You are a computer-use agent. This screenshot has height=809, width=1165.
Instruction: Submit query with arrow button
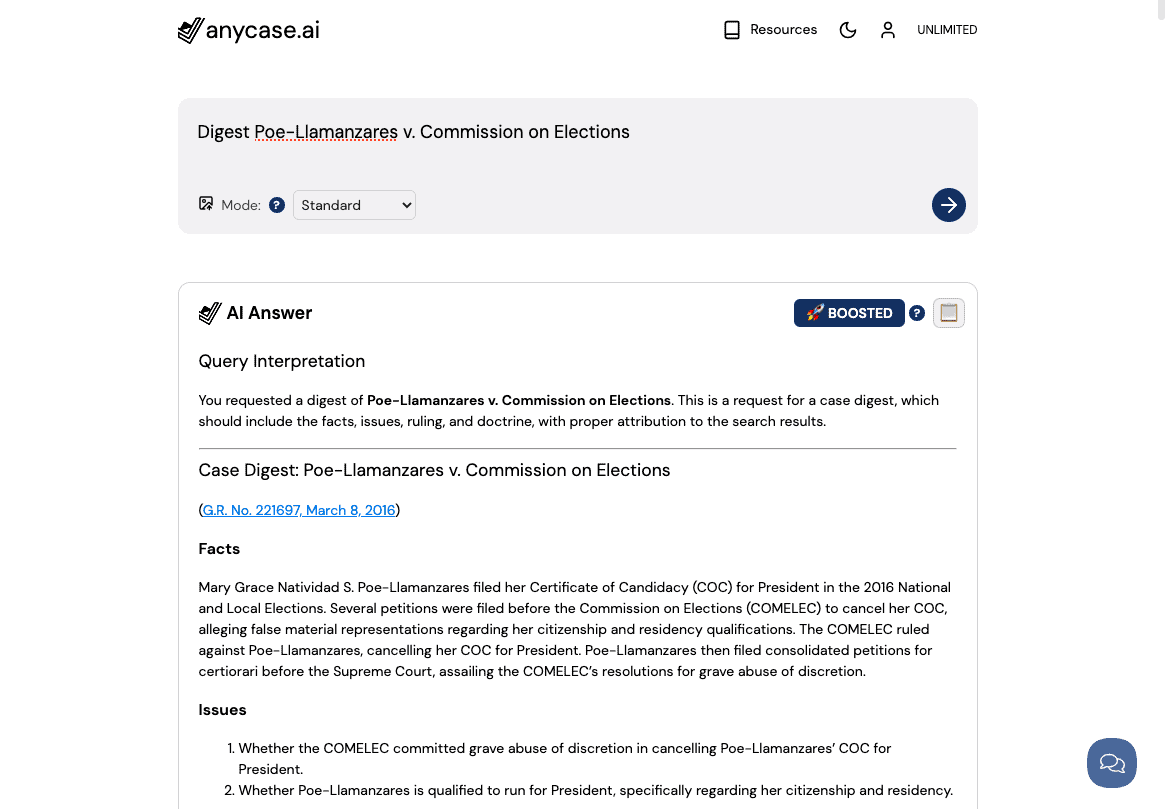click(x=948, y=205)
